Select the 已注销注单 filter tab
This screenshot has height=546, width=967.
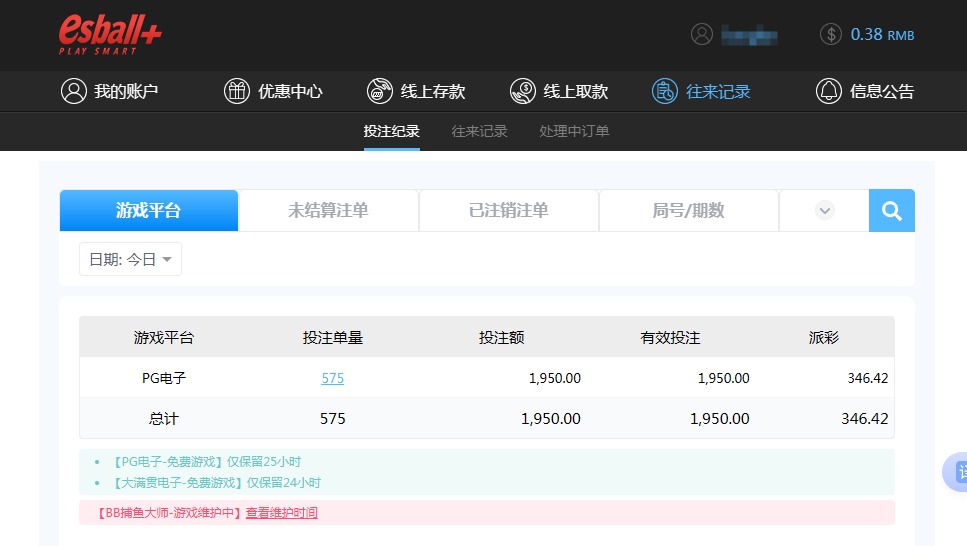click(508, 210)
